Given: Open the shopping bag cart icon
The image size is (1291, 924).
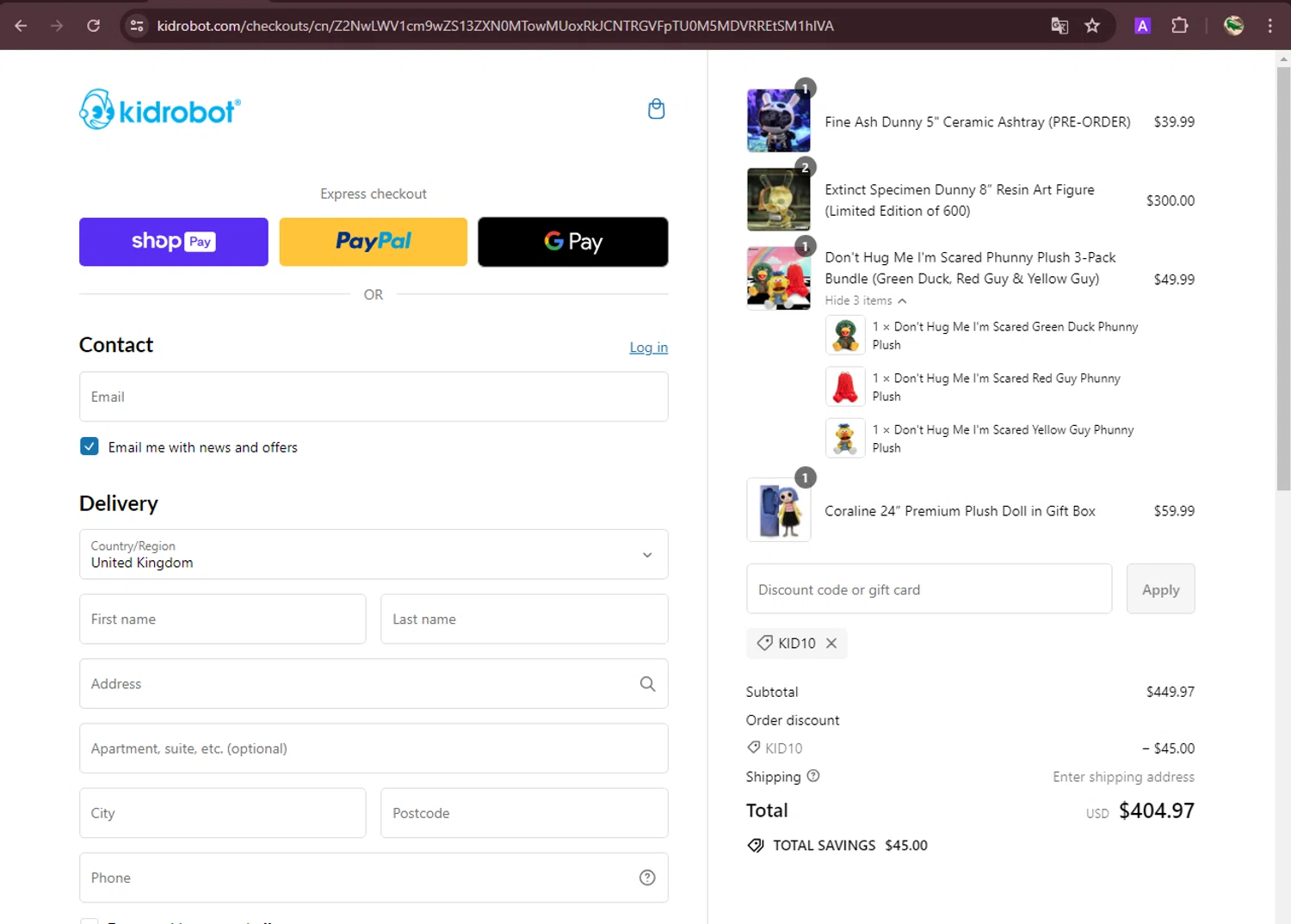Looking at the screenshot, I should (656, 109).
